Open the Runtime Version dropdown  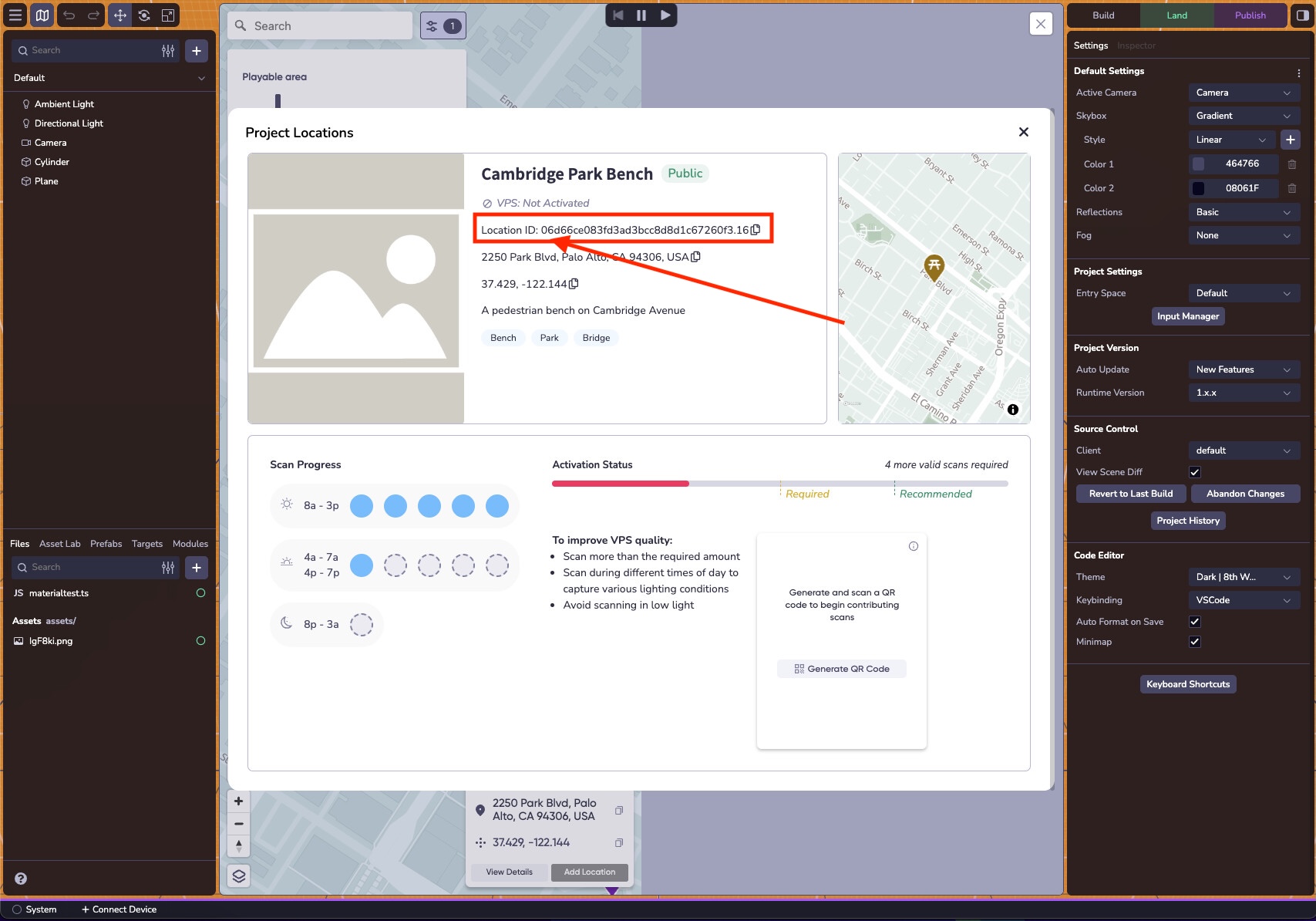(1244, 393)
